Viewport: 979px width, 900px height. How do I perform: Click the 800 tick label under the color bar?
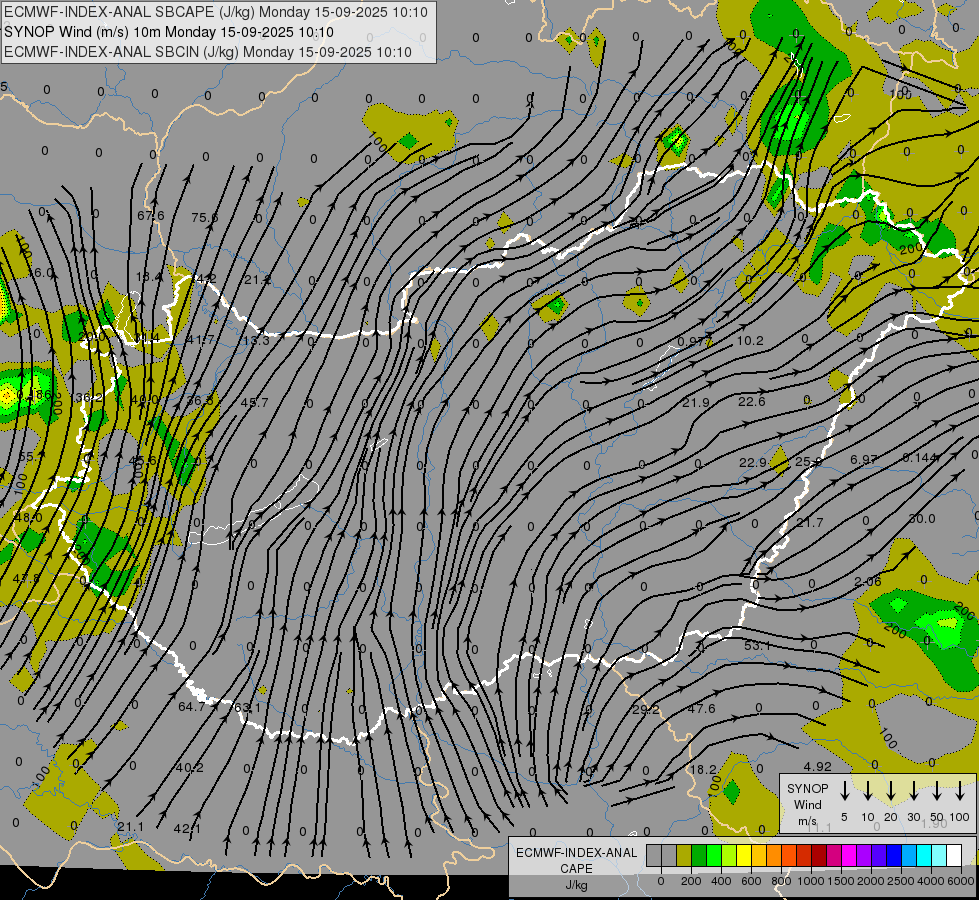pyautogui.click(x=781, y=881)
